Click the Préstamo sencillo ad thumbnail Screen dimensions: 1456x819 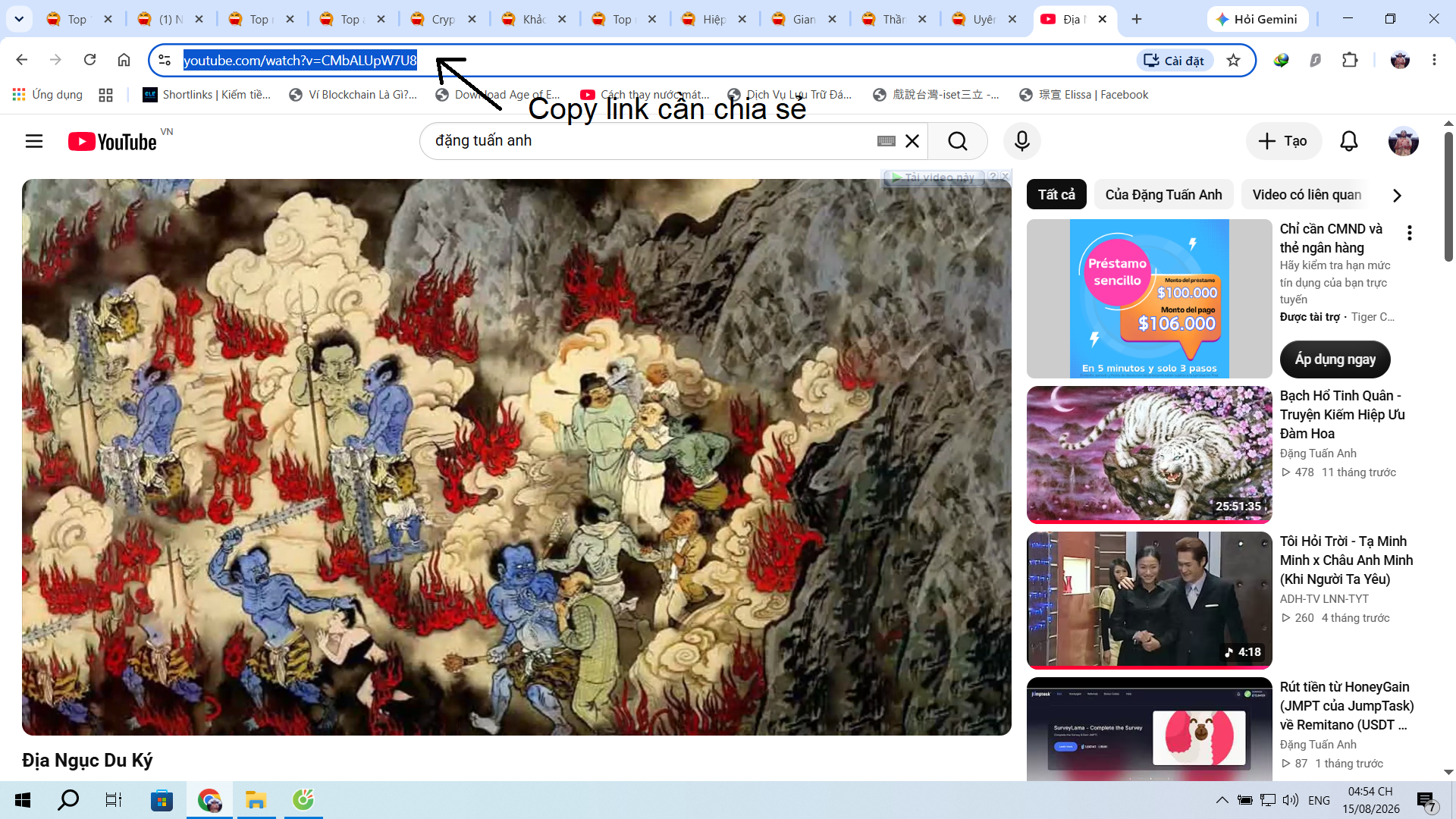(x=1150, y=299)
